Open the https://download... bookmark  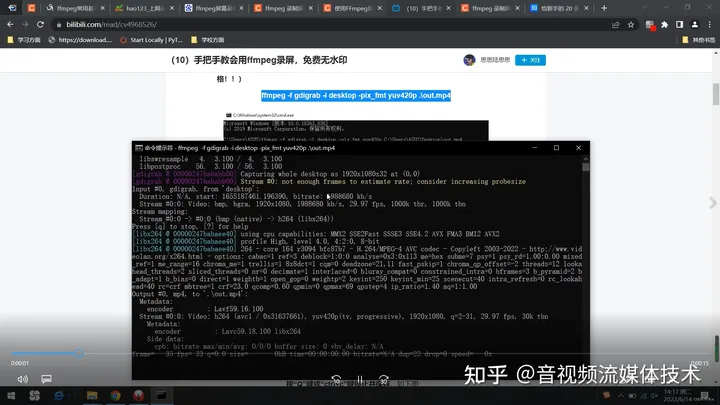click(80, 40)
